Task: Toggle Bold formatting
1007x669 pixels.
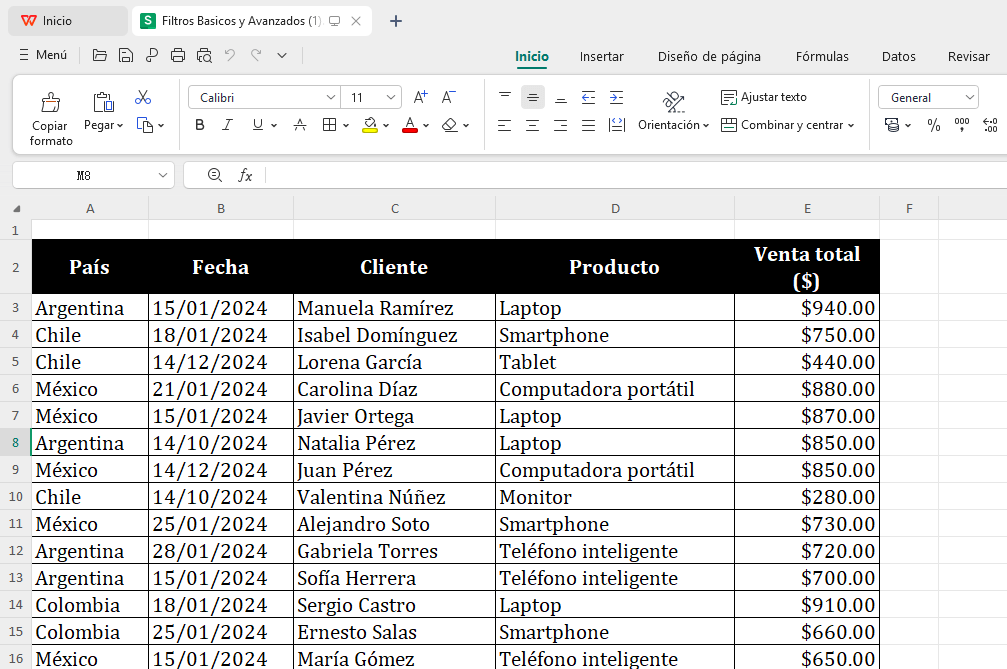Action: pyautogui.click(x=200, y=125)
